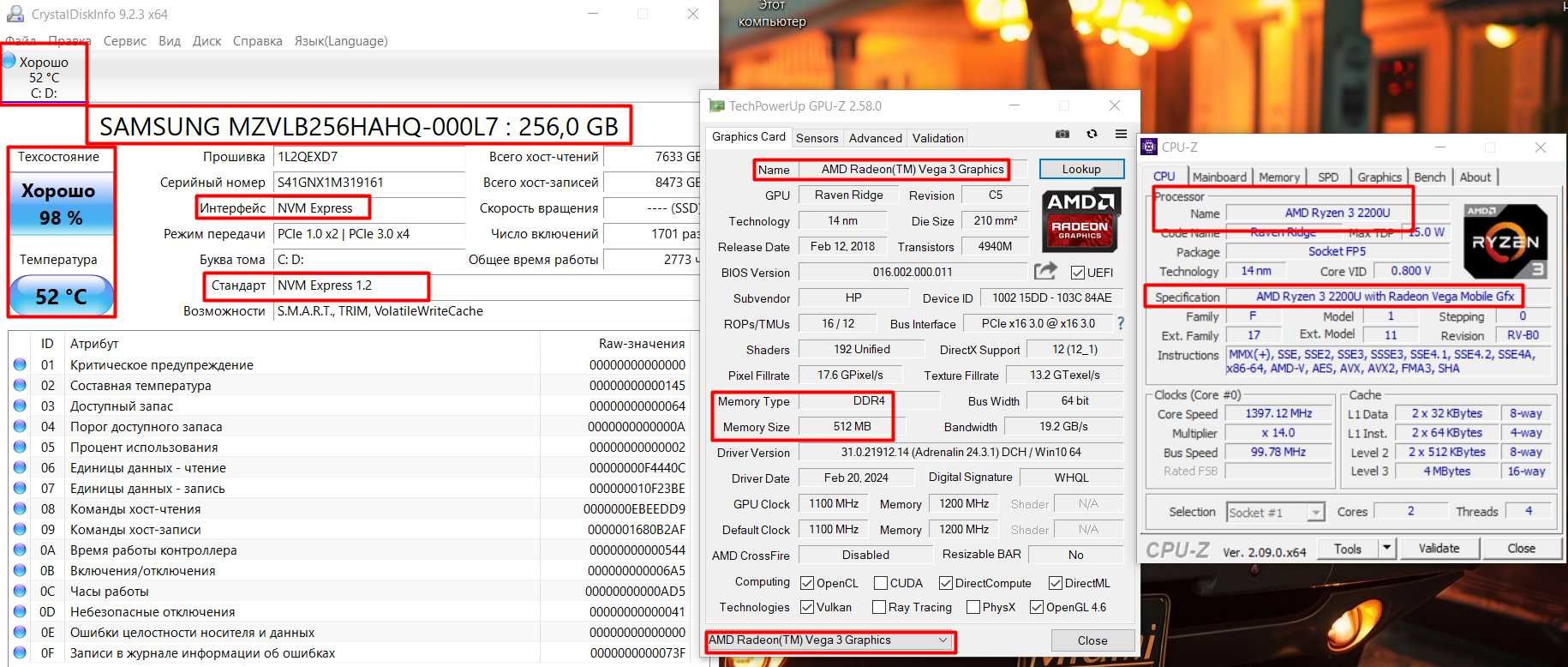Click Хорошо 98 % health status button

[61, 204]
